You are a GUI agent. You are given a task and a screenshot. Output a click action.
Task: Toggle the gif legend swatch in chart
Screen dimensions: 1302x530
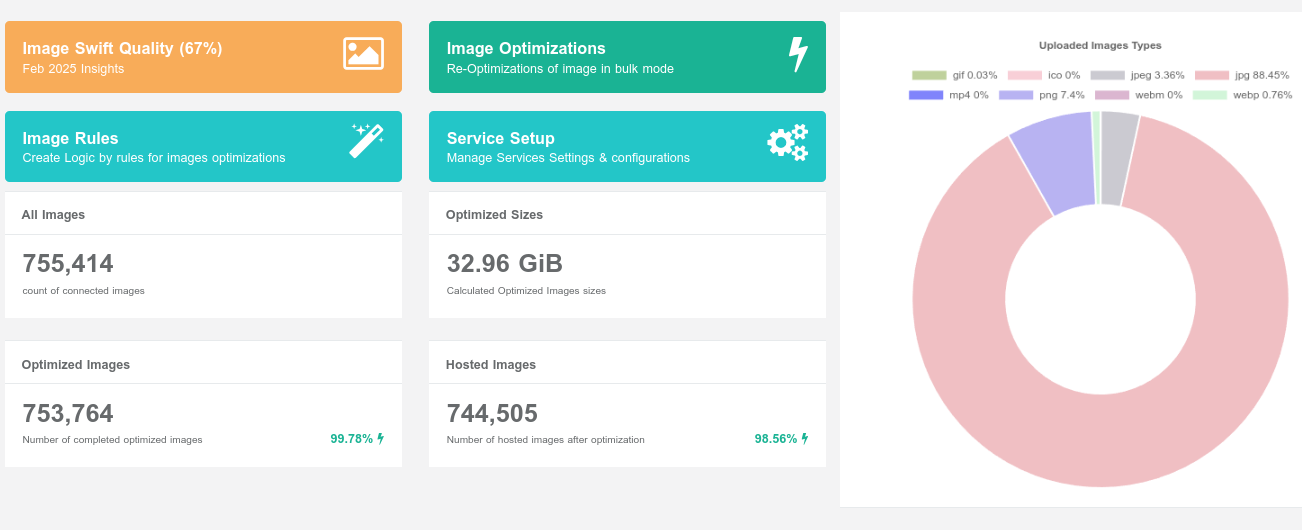click(928, 76)
